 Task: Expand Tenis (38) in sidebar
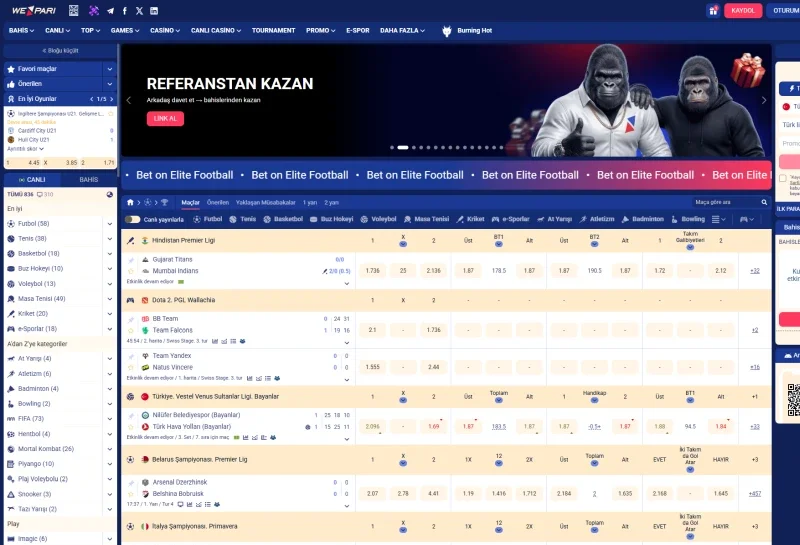(x=110, y=239)
